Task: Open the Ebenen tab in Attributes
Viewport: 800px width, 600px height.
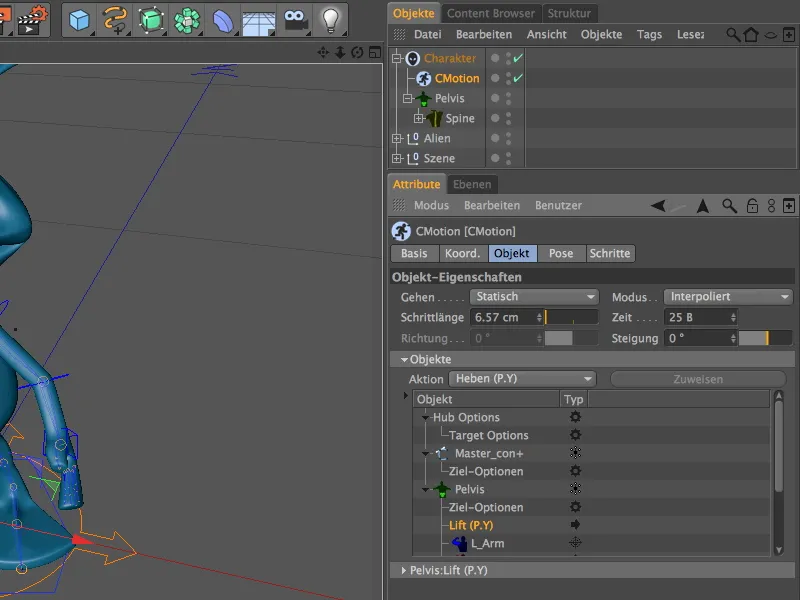Action: (x=472, y=184)
